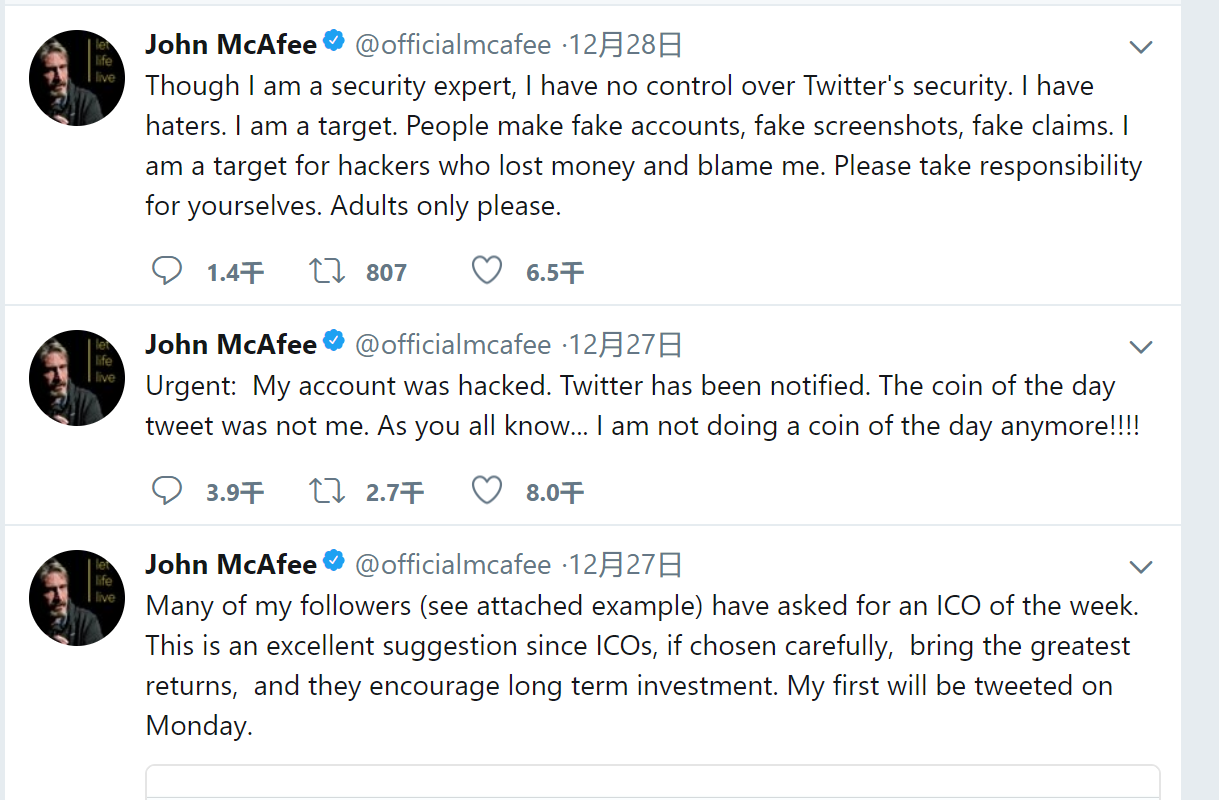Open the attached card below ICO tweet
Image resolution: width=1219 pixels, height=800 pixels.
click(652, 782)
